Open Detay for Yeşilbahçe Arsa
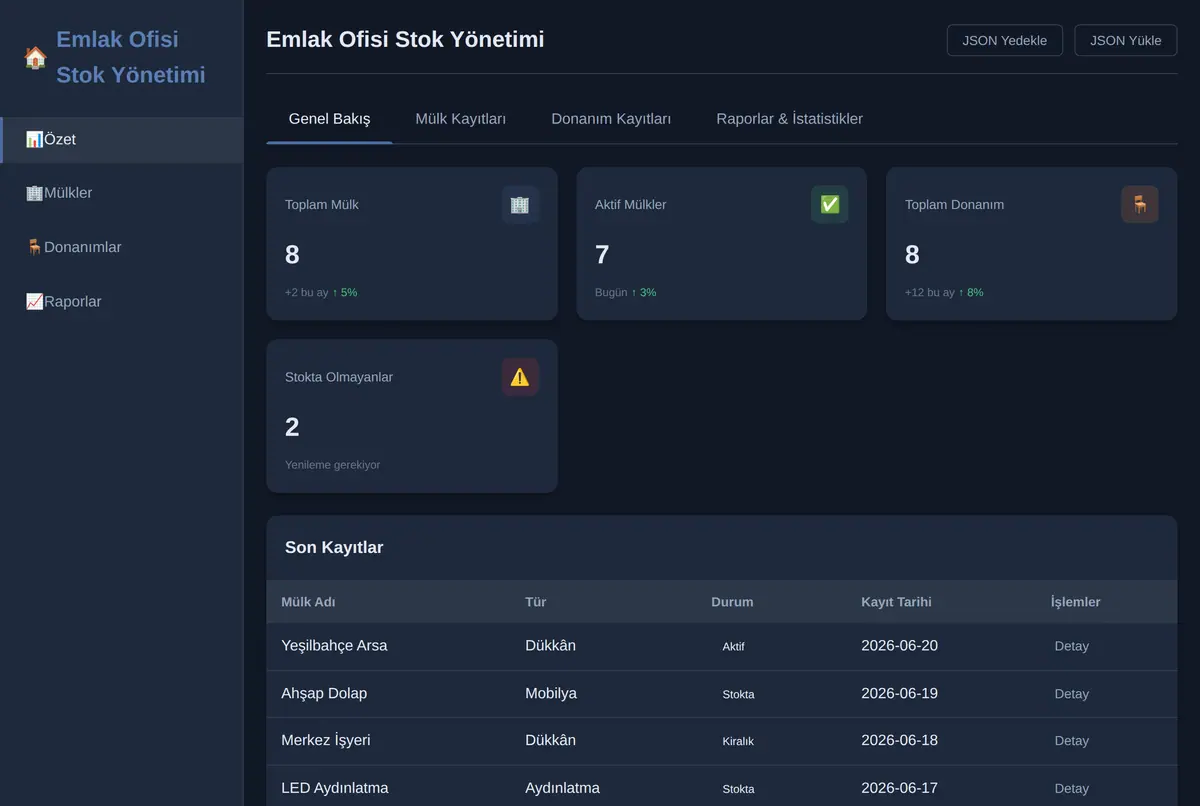1200x806 pixels. [x=1072, y=646]
